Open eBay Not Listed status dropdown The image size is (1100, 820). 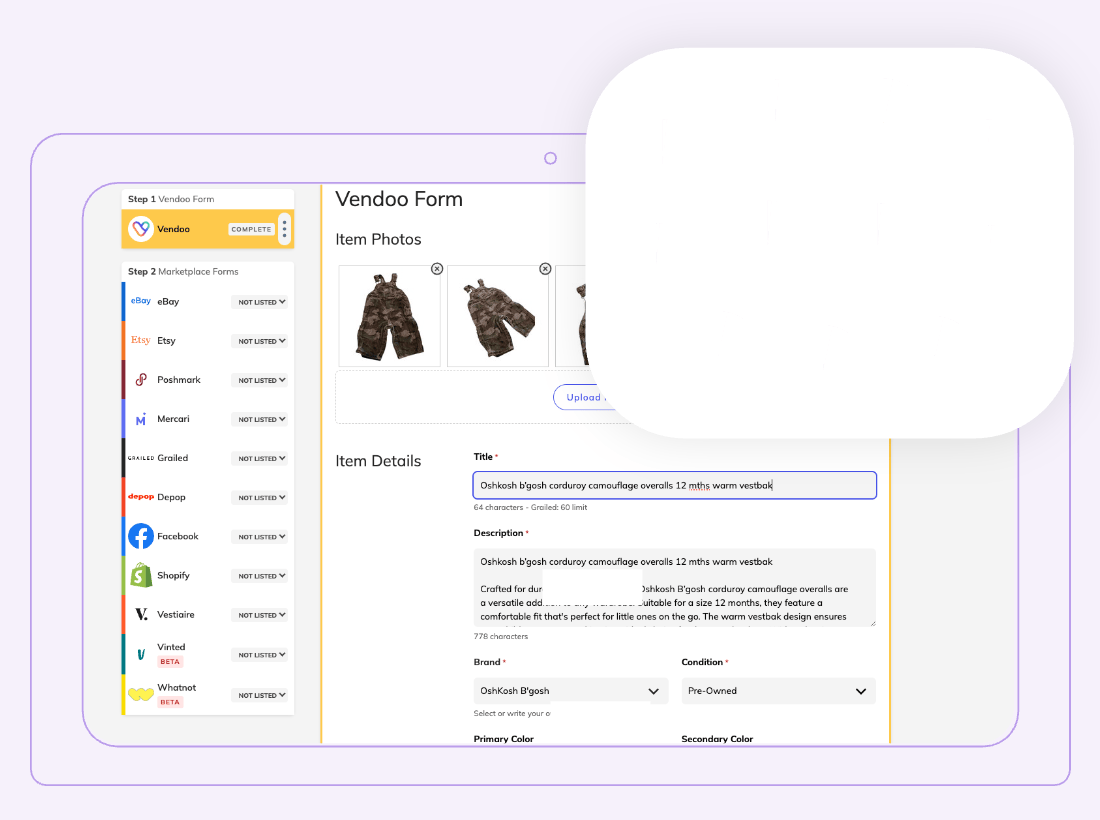[x=260, y=302]
